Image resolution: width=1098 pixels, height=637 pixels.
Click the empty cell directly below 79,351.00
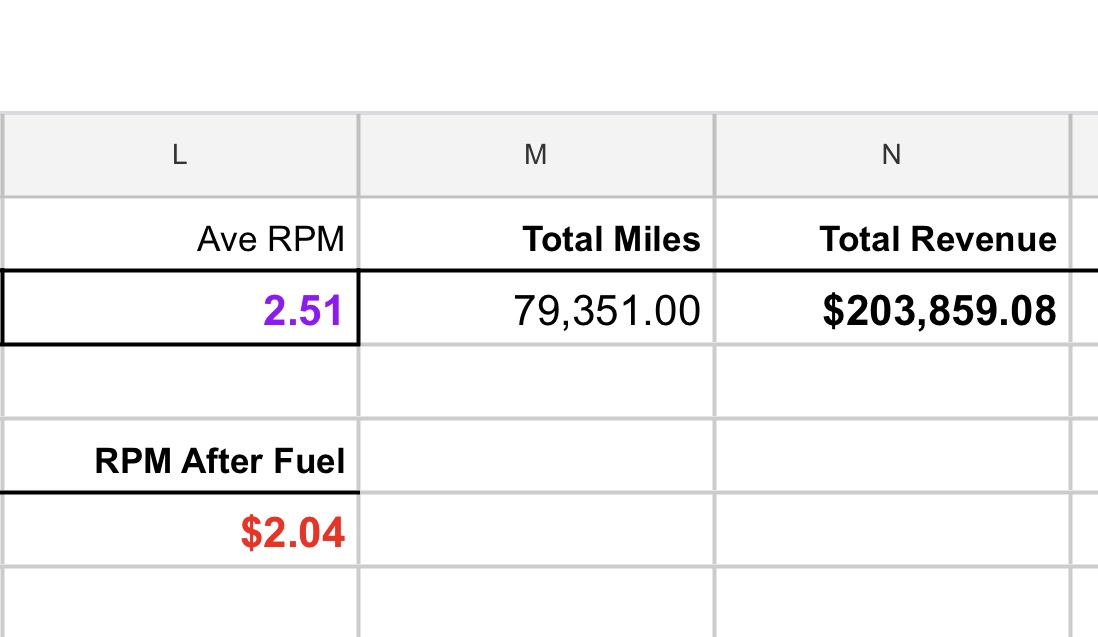click(536, 382)
